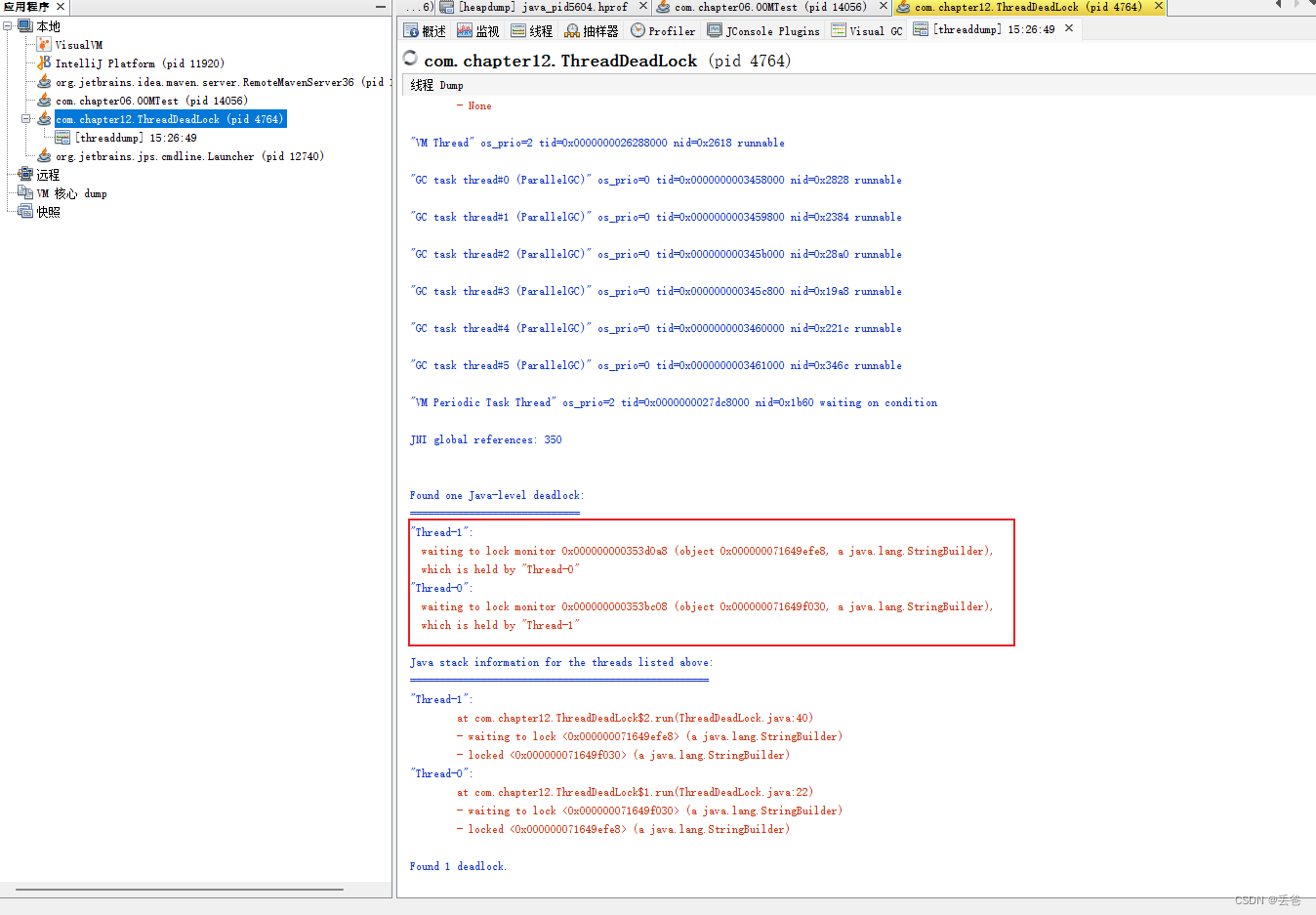Viewport: 1316px width, 915px height.
Task: Select RemoteMavenServer36 process node
Action: pos(223,82)
